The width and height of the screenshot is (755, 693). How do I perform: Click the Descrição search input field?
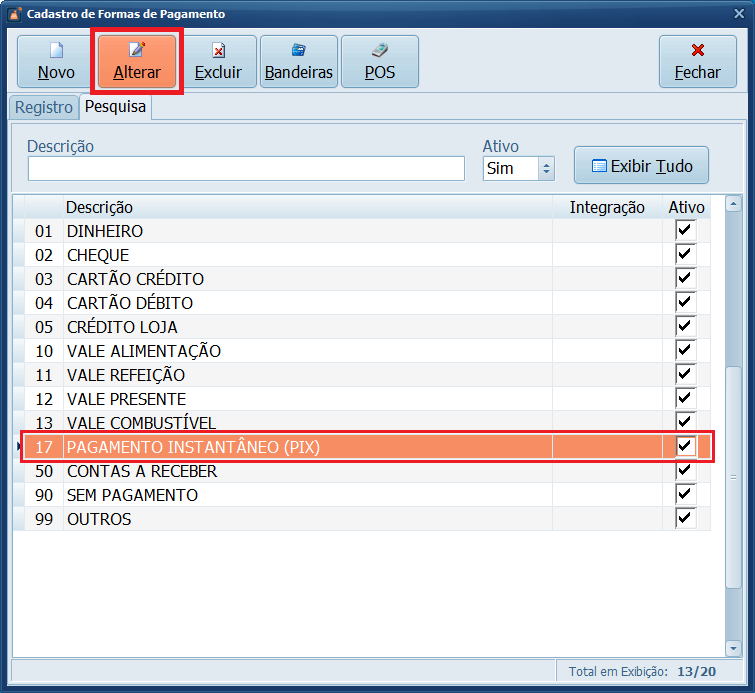(246, 169)
